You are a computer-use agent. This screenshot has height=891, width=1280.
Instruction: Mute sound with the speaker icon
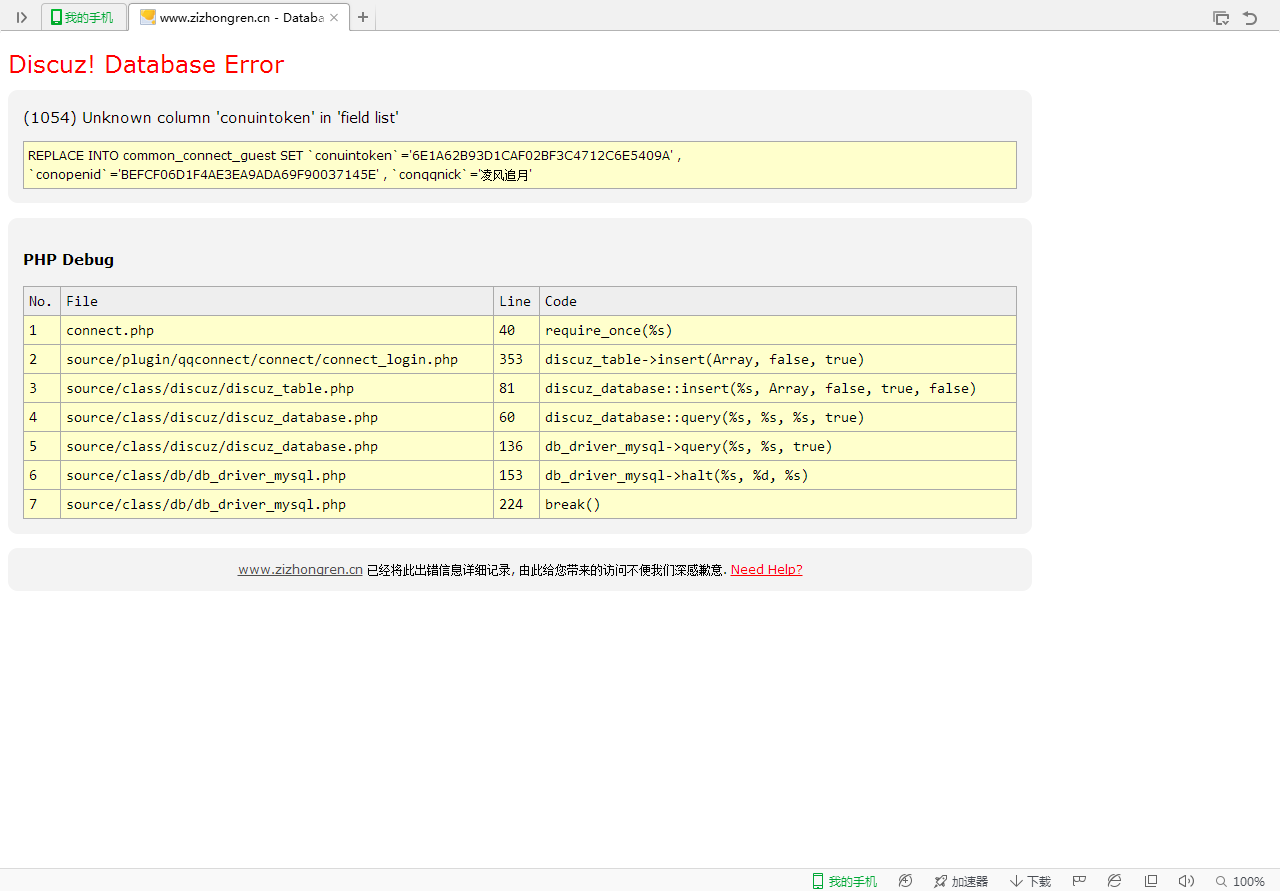(x=1186, y=881)
